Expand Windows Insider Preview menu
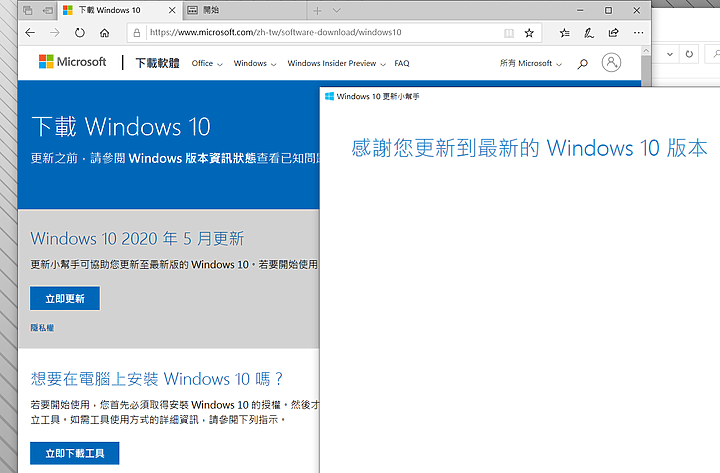 coord(337,63)
